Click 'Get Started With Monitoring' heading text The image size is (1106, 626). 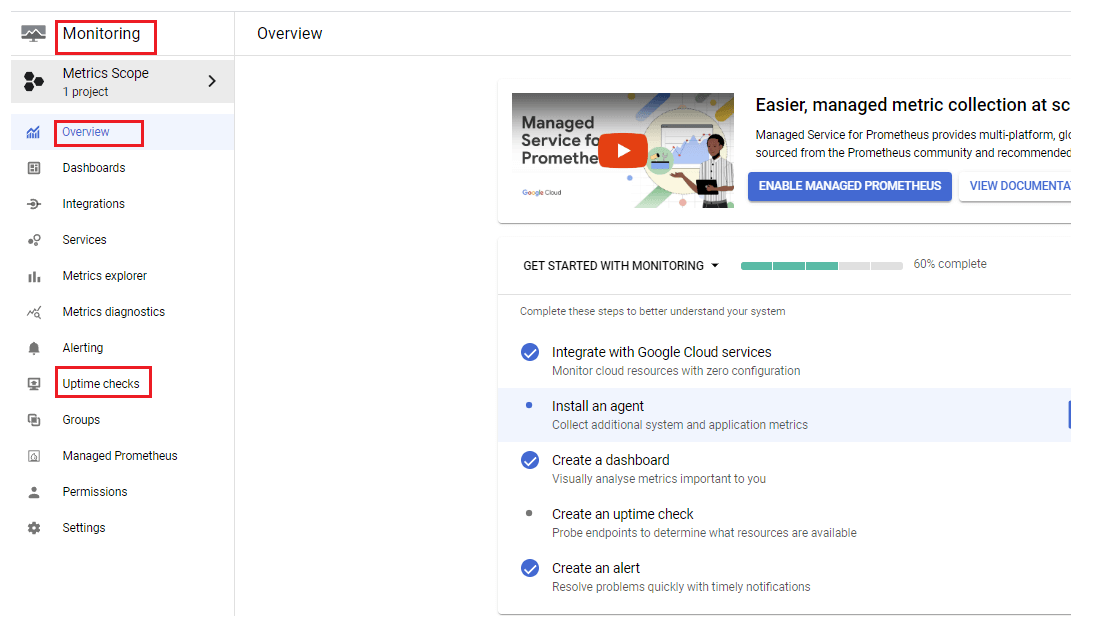tap(614, 266)
